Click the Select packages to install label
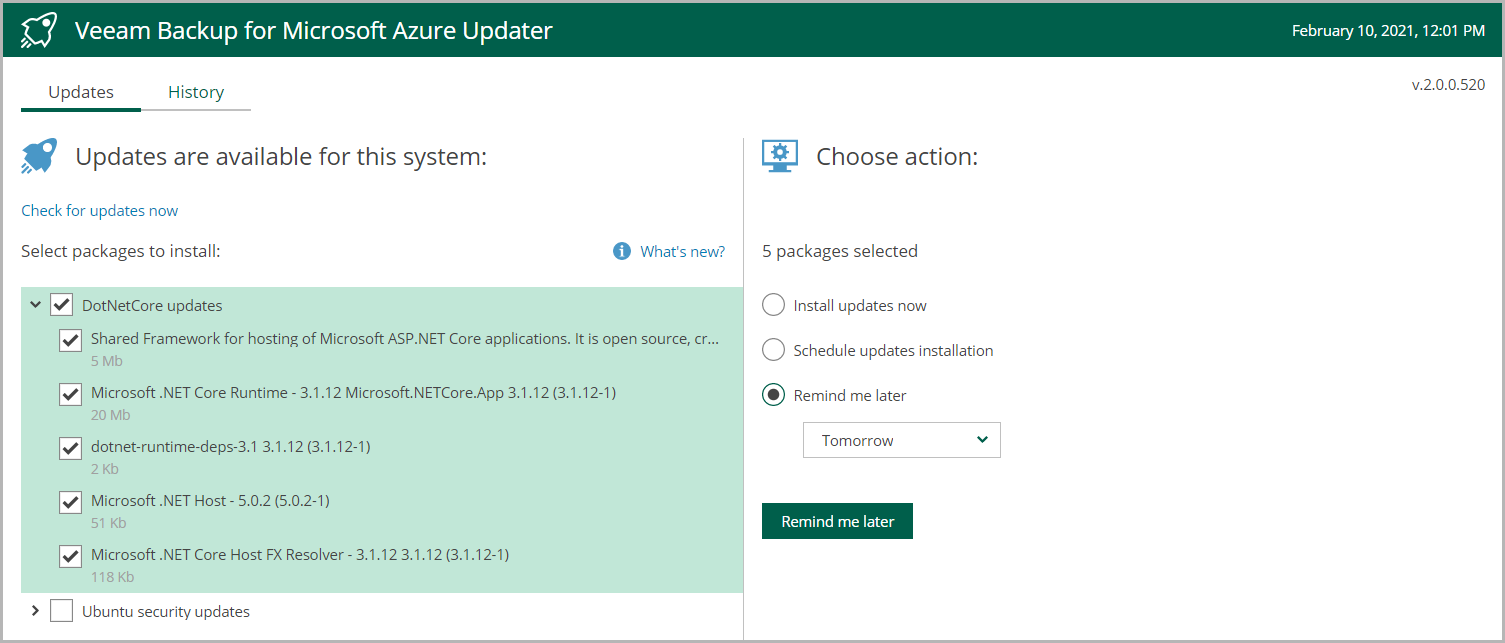Viewport: 1505px width, 643px height. point(121,251)
